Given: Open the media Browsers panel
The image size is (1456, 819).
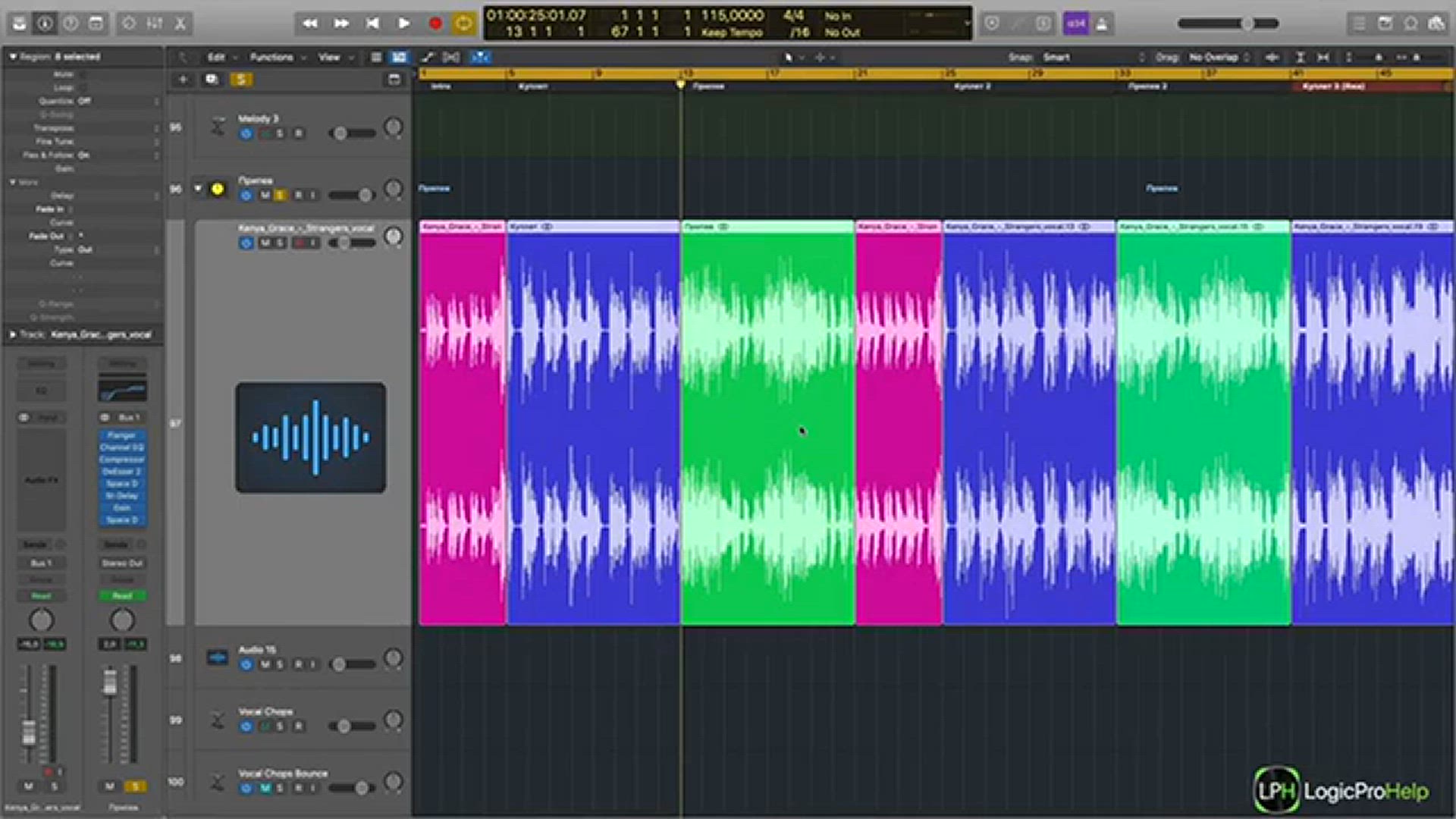Looking at the screenshot, I should [1436, 24].
